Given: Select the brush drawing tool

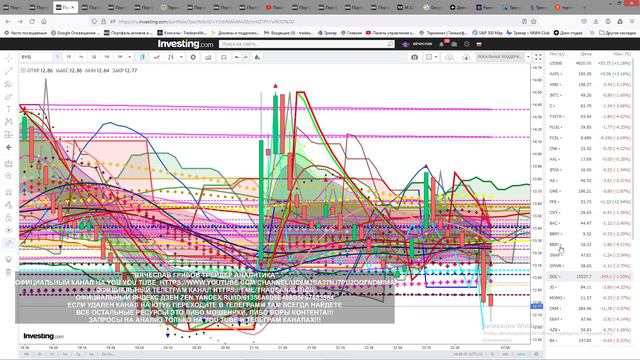Looking at the screenshot, I should coord(9,97).
